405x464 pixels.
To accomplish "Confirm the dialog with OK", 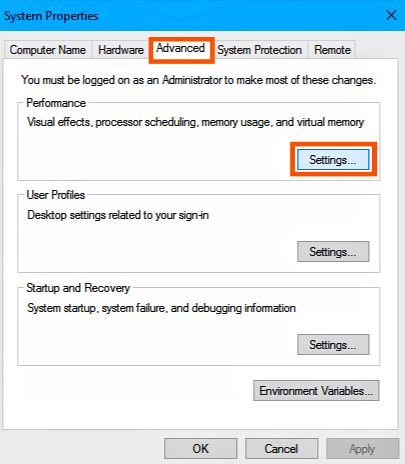I will (x=201, y=449).
